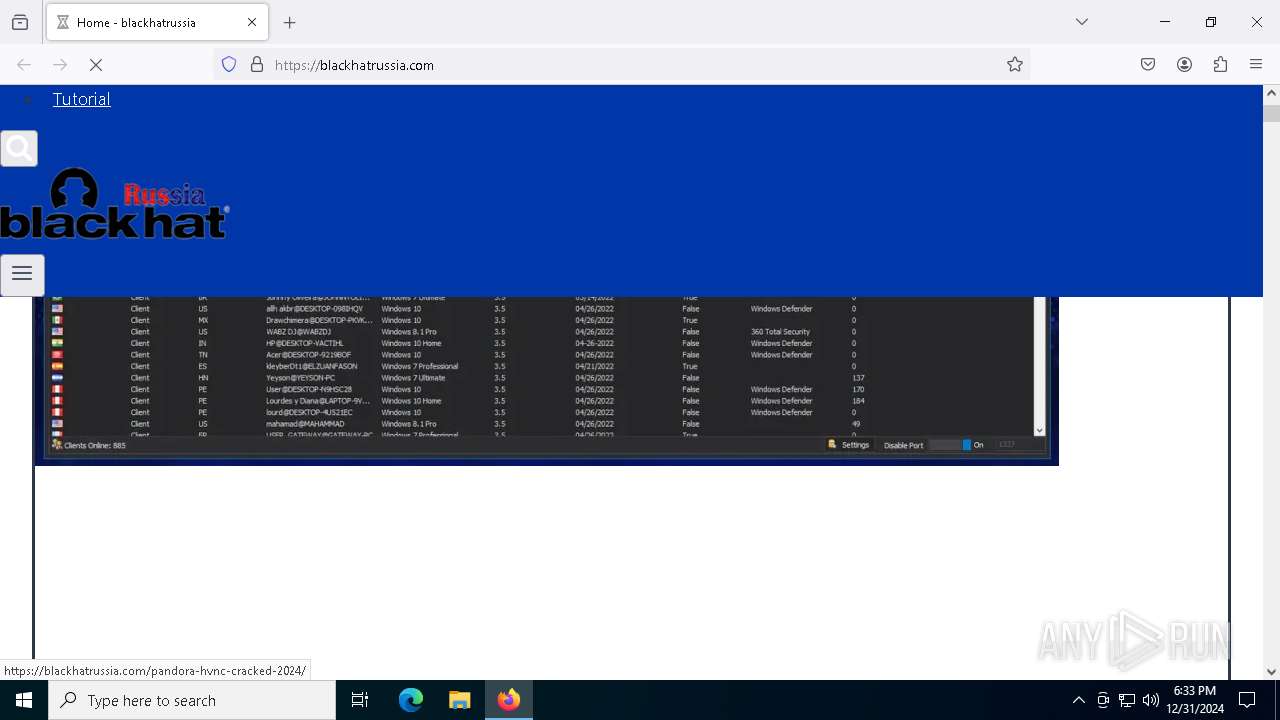Open the Save to Pocket icon
Screen dimensions: 1280x720
tap(1148, 65)
